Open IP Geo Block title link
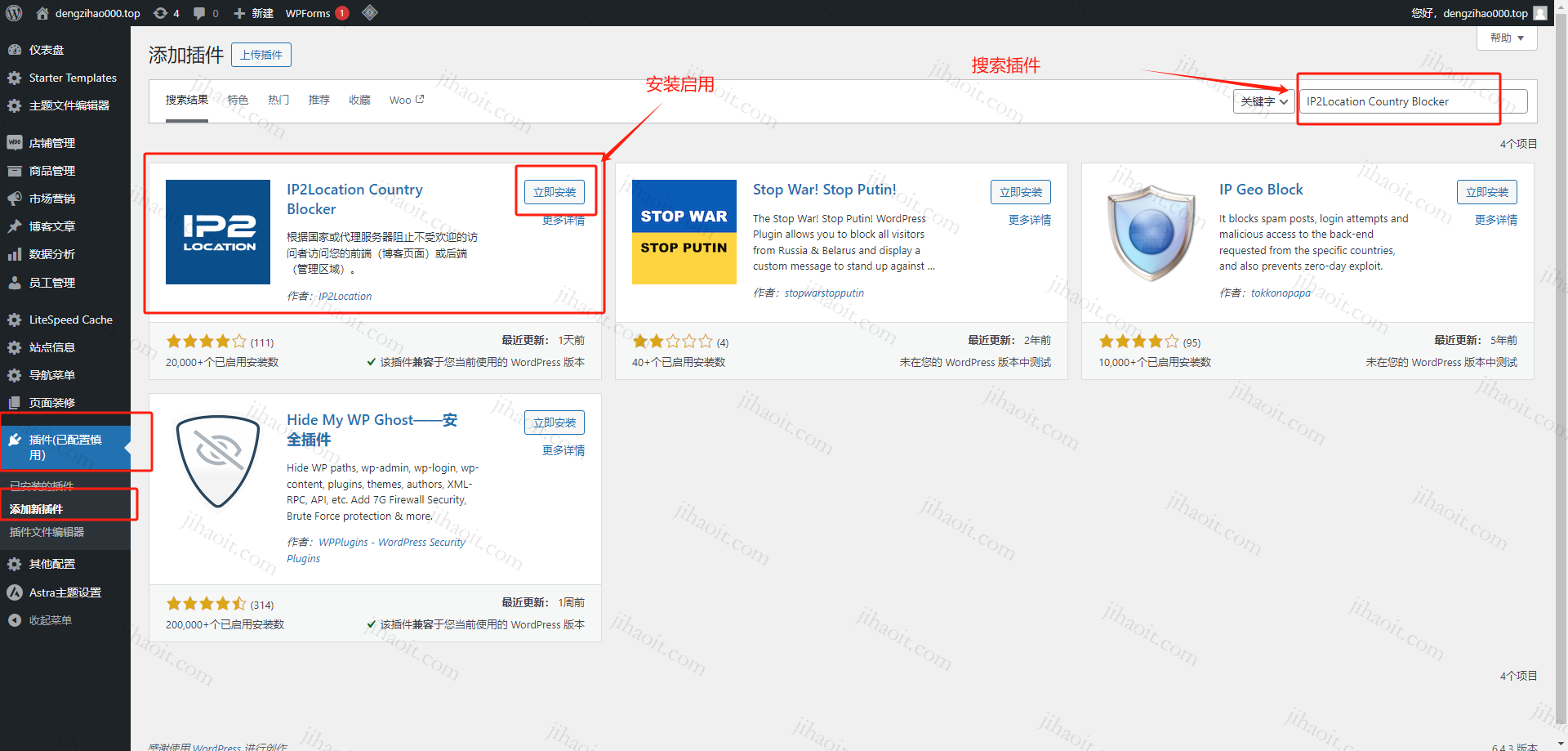 click(x=1261, y=190)
